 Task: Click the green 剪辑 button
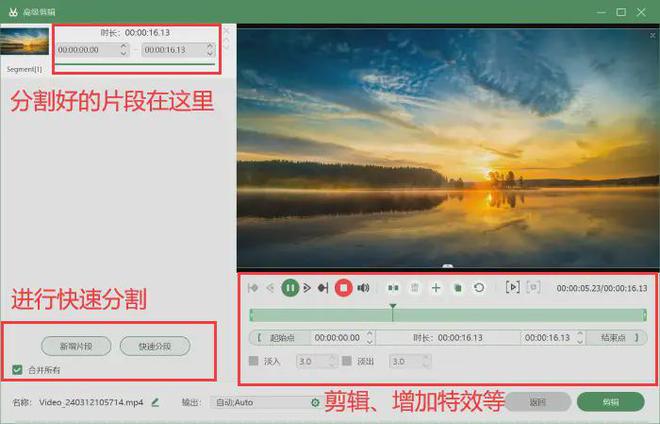pos(610,402)
